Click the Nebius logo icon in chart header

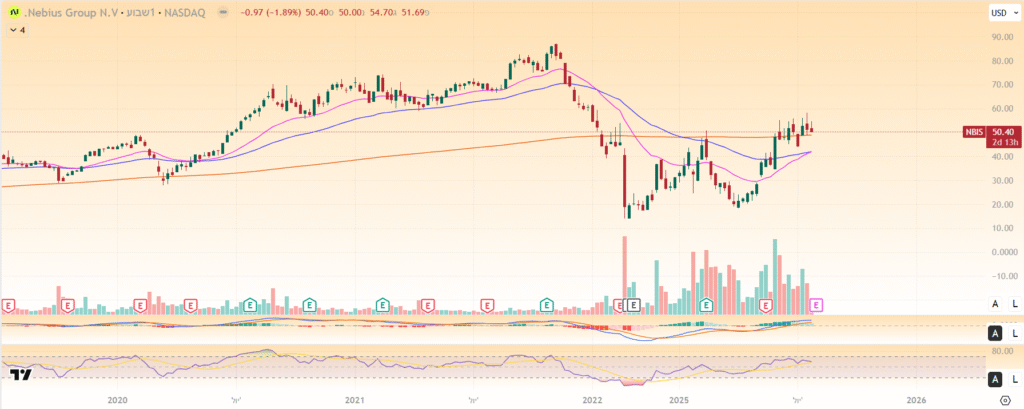13,12
